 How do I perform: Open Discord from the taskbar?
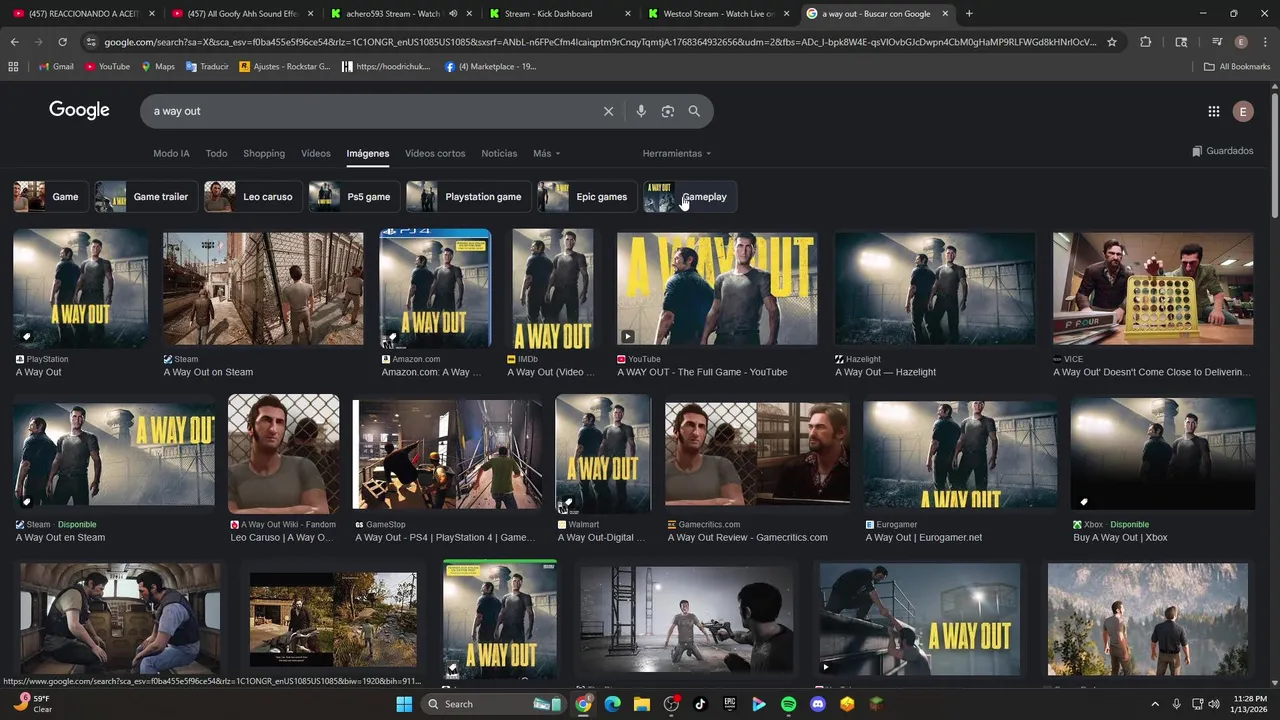click(x=818, y=704)
